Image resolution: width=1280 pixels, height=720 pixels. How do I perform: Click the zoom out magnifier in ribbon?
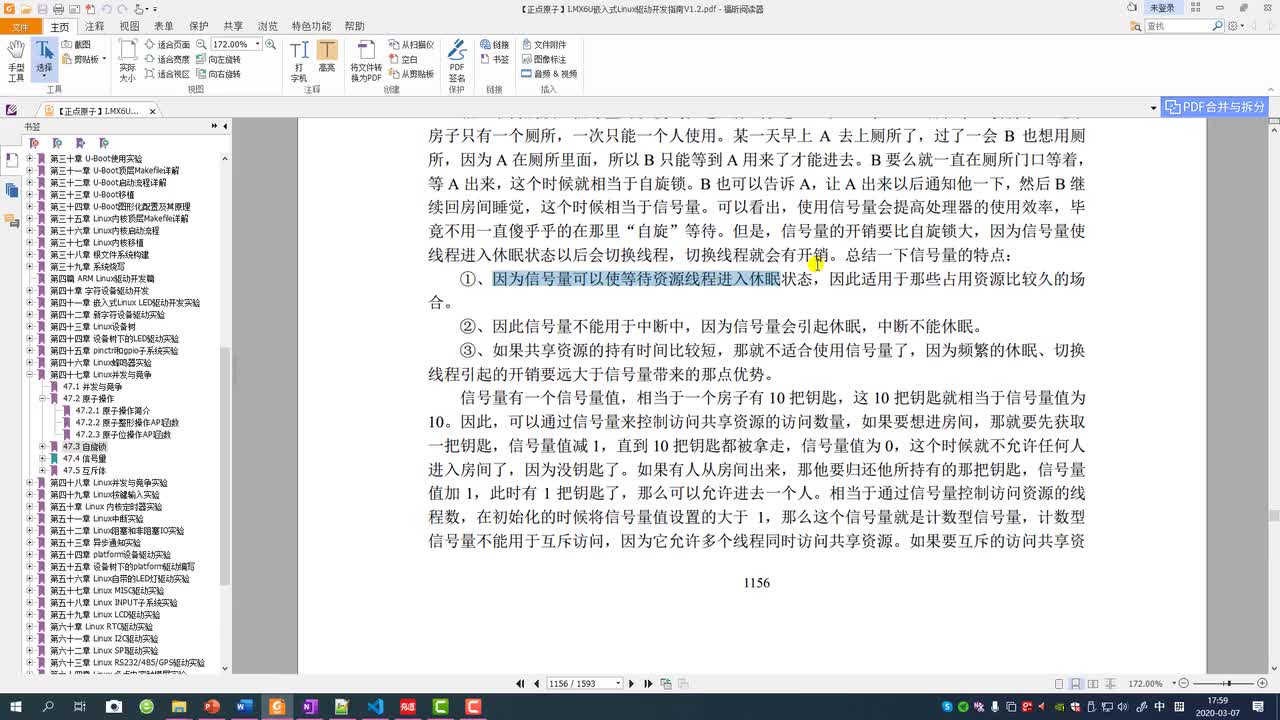click(x=201, y=45)
